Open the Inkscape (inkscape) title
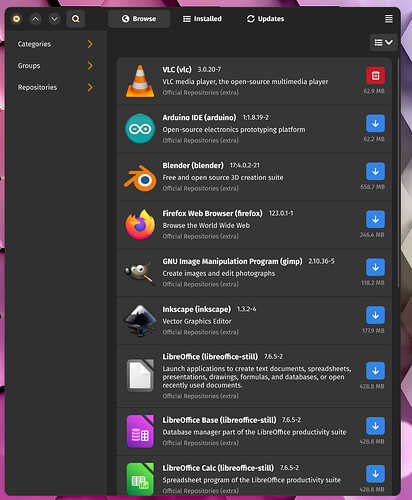412x500 pixels. [197, 309]
